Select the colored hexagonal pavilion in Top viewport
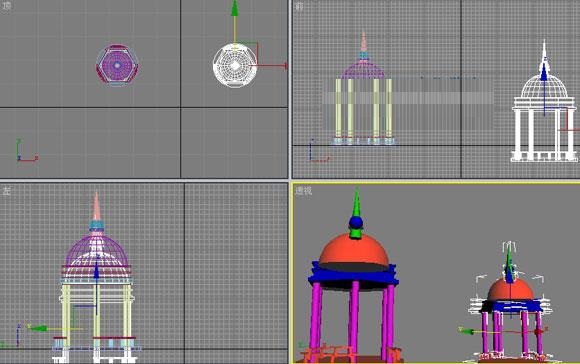Viewport: 580px width, 364px height. (x=117, y=66)
